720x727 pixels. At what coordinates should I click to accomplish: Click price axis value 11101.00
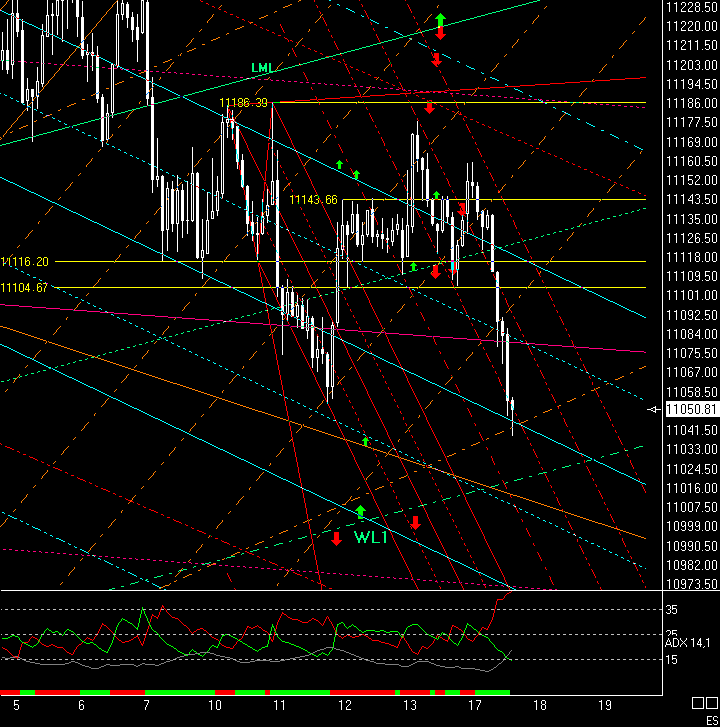click(x=691, y=295)
